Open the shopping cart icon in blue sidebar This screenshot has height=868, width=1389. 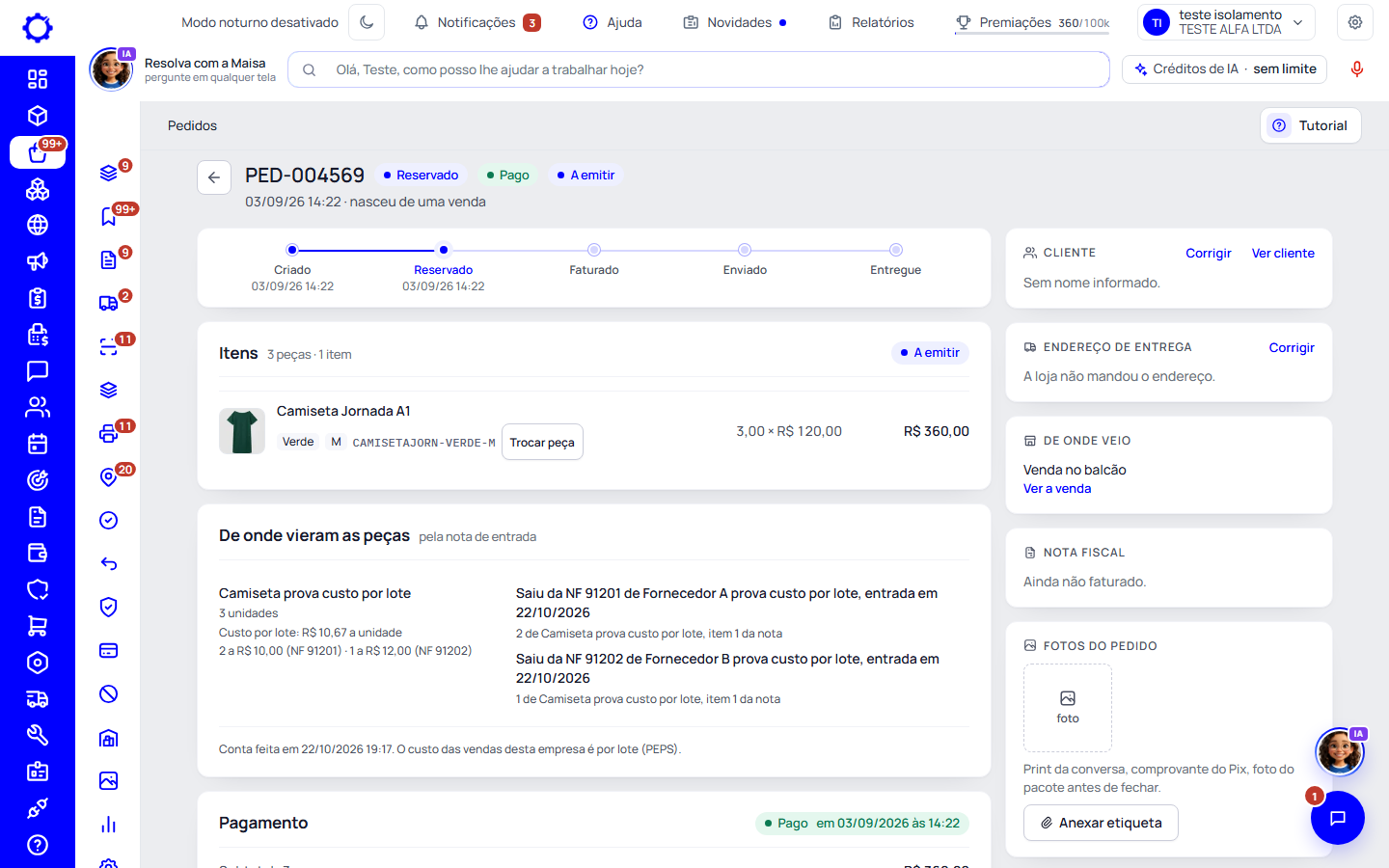tap(38, 626)
